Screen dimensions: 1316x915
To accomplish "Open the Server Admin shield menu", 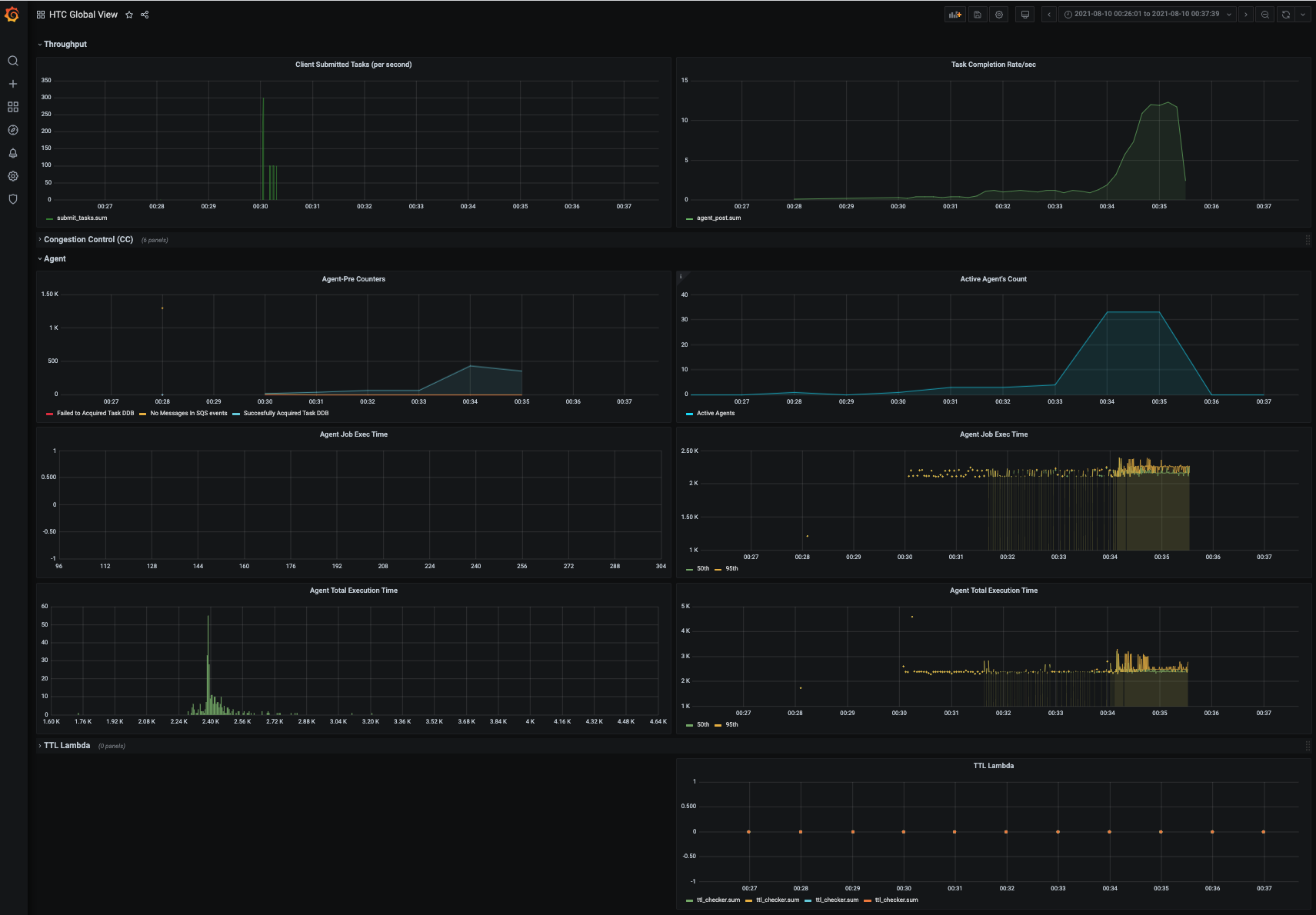I will (13, 199).
